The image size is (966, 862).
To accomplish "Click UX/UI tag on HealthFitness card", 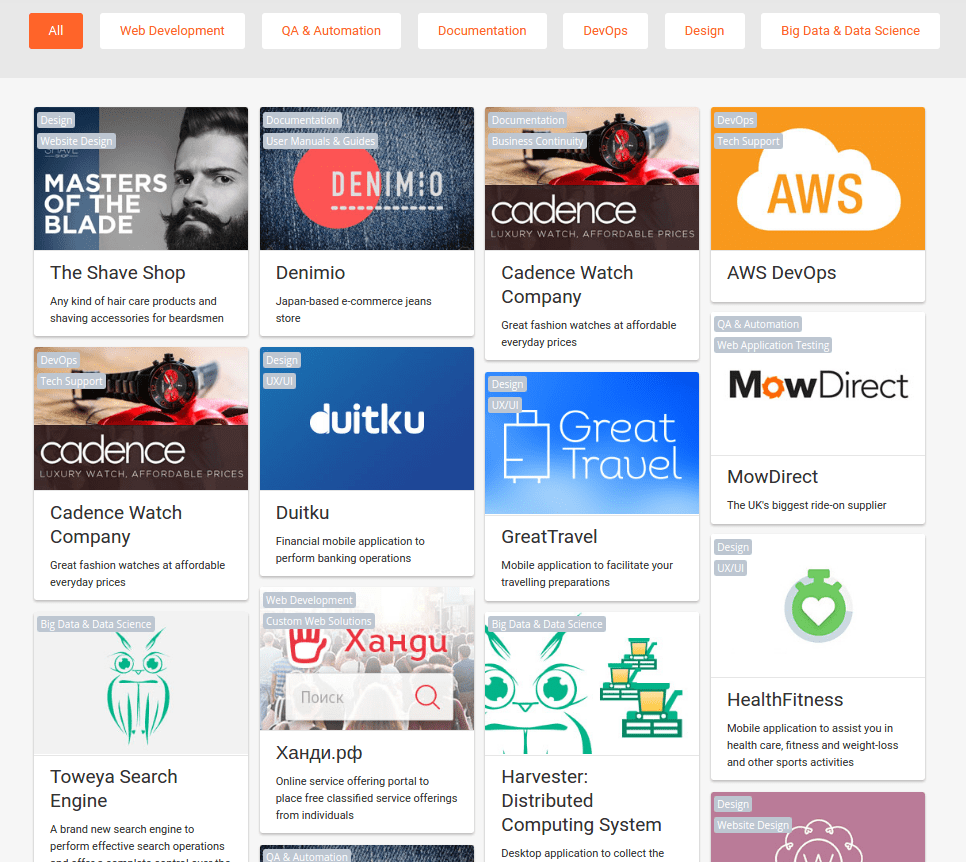I will tap(731, 568).
